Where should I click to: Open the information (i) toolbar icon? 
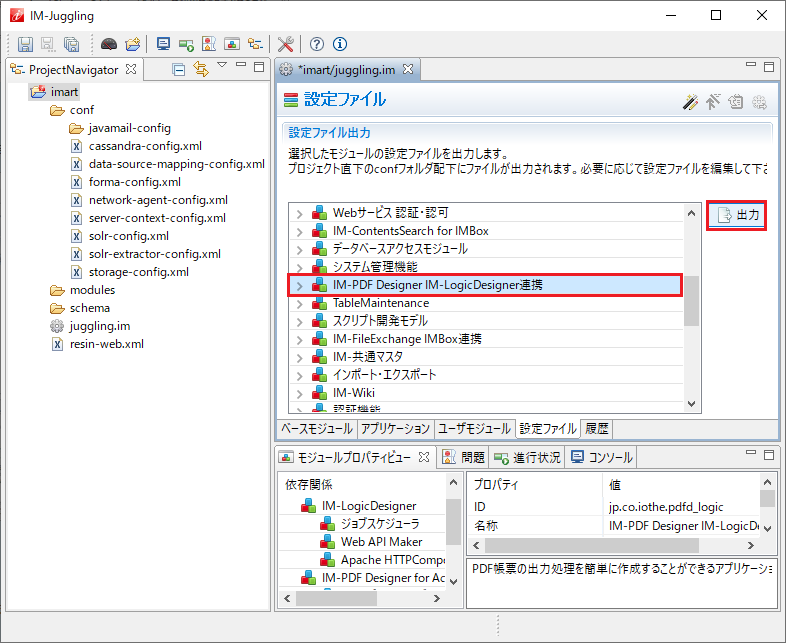click(340, 44)
